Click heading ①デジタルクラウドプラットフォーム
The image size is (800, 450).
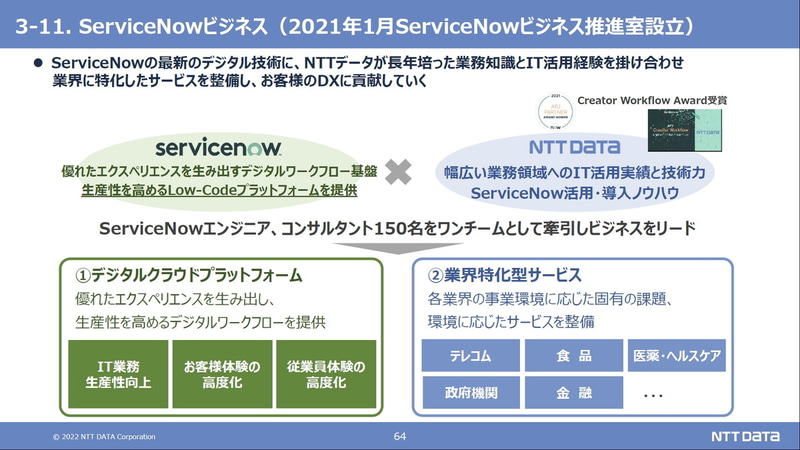coord(189,276)
